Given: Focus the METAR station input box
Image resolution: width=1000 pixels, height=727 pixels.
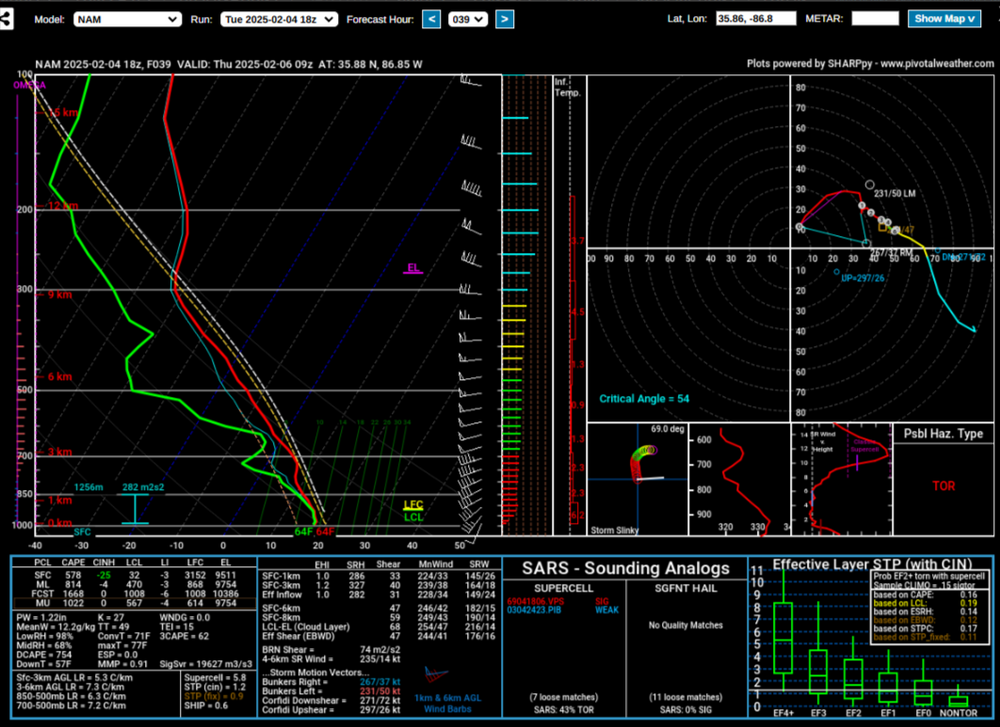Looking at the screenshot, I should click(874, 19).
